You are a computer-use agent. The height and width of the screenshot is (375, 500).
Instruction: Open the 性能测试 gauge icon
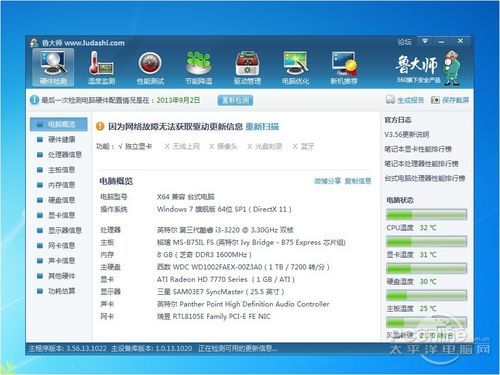(150, 67)
